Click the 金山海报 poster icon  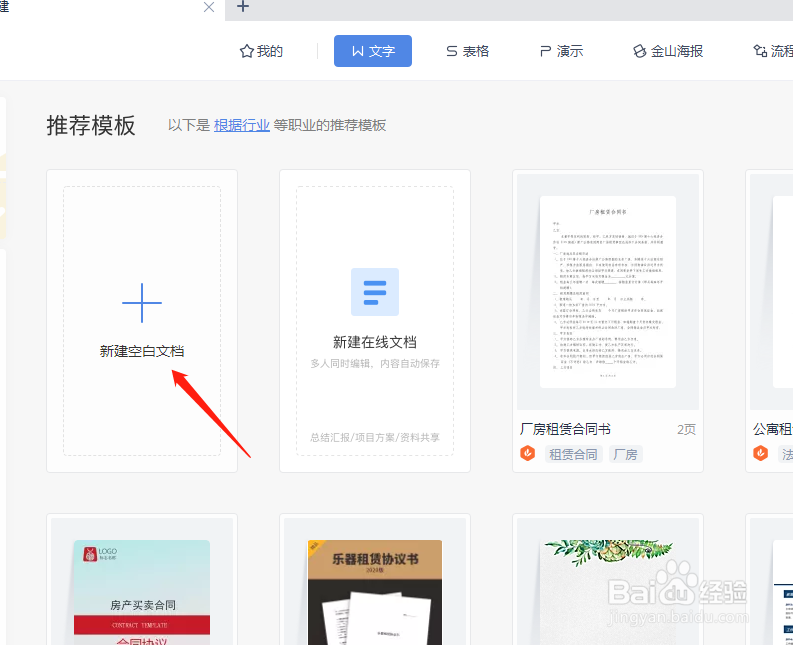[x=639, y=51]
